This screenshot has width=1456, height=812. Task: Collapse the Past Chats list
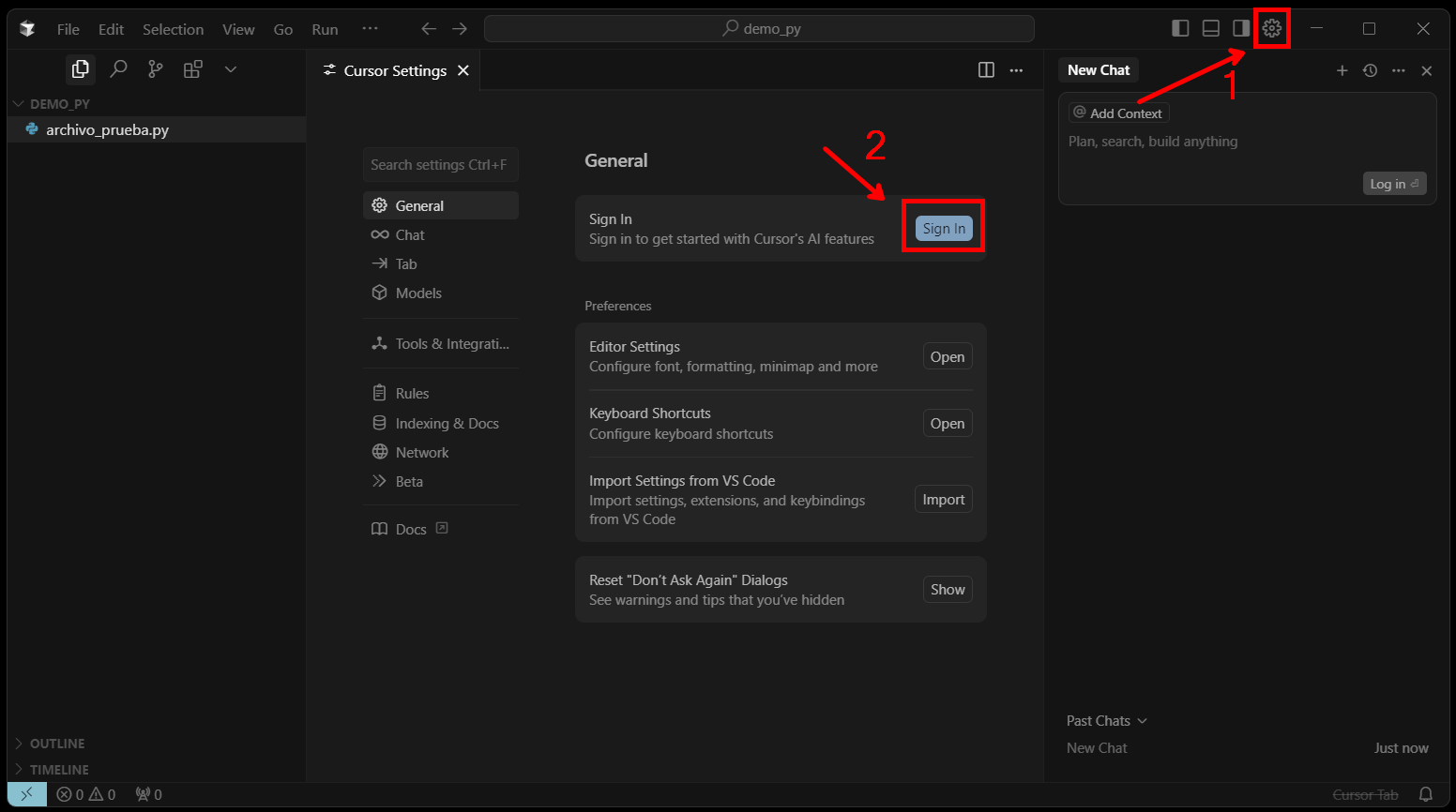click(x=1107, y=721)
